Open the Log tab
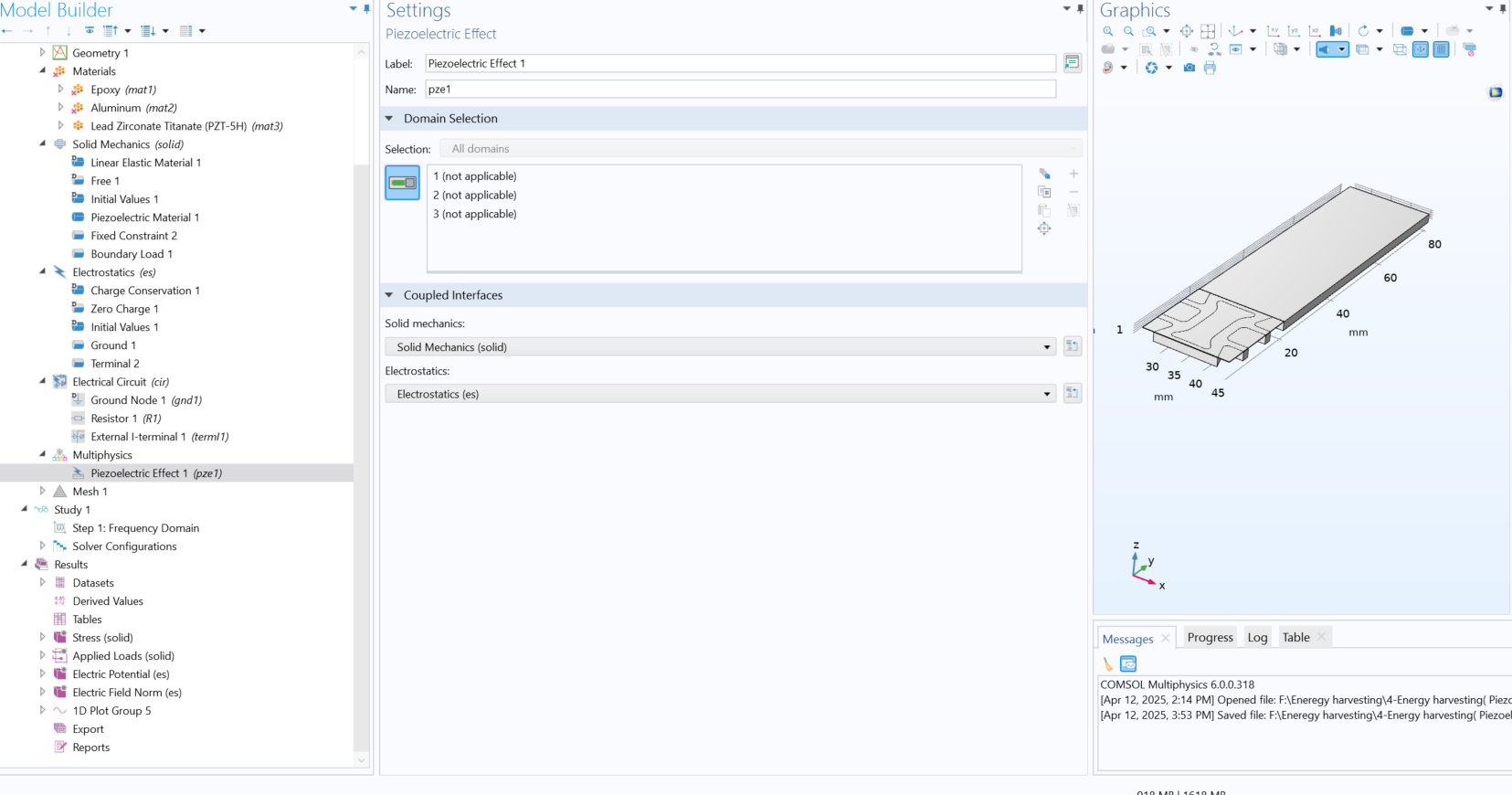The image size is (1512, 795). coord(1257,638)
